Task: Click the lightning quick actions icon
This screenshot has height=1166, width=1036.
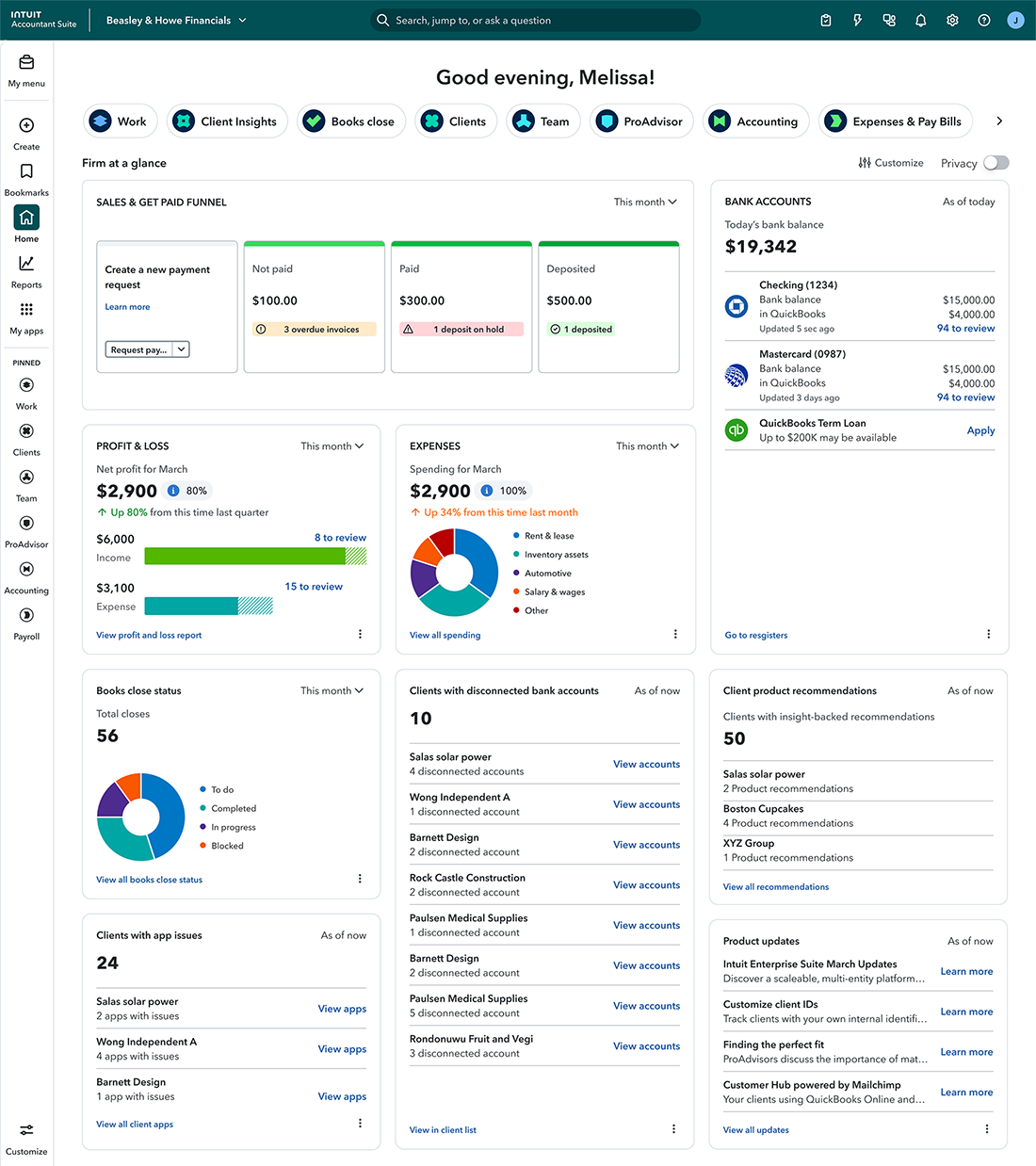Action: (857, 19)
